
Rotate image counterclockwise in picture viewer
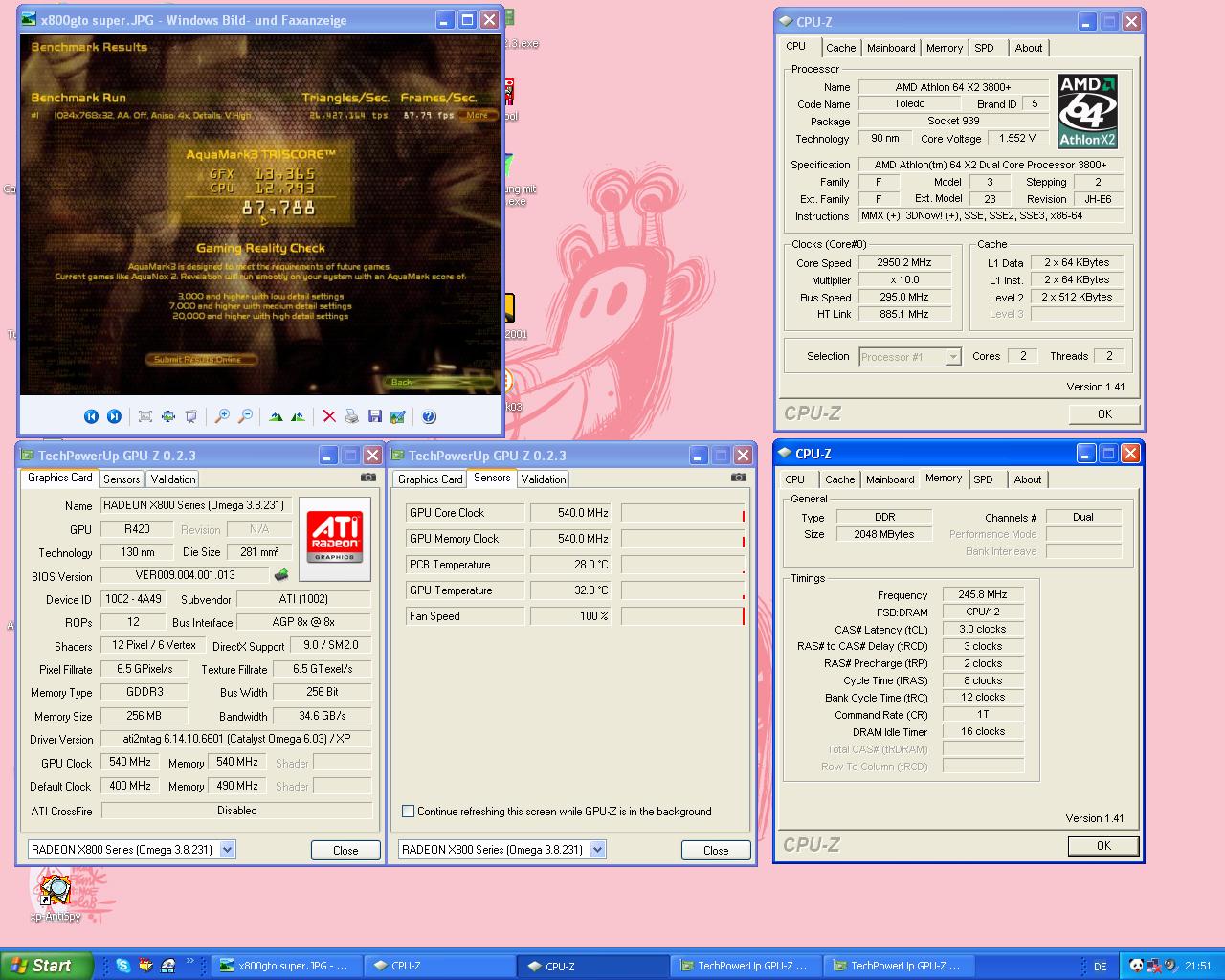[299, 416]
